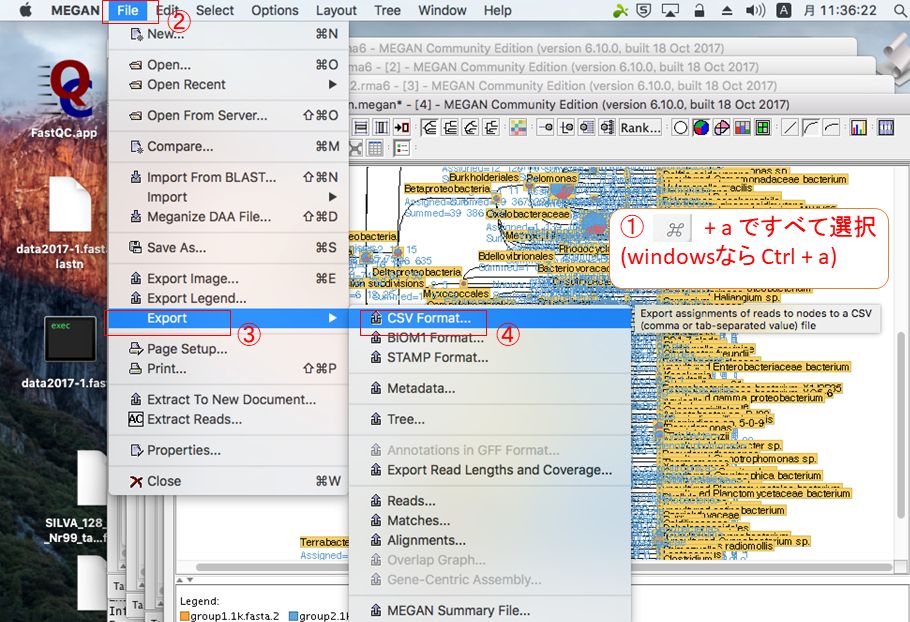Image resolution: width=910 pixels, height=622 pixels.
Task: Choose STAMP Format... export option
Action: pos(490,357)
